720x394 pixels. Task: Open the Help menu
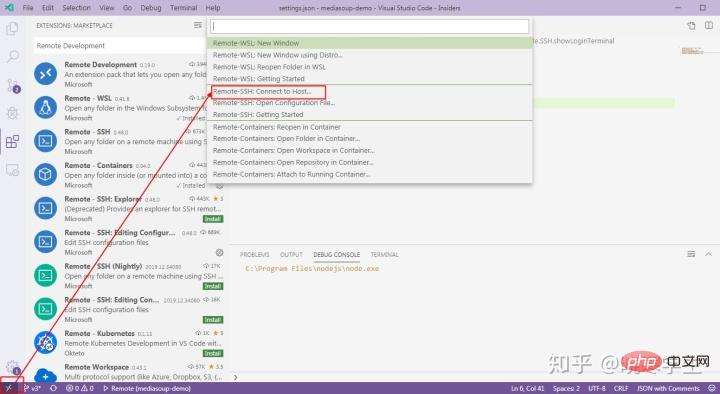(213, 8)
